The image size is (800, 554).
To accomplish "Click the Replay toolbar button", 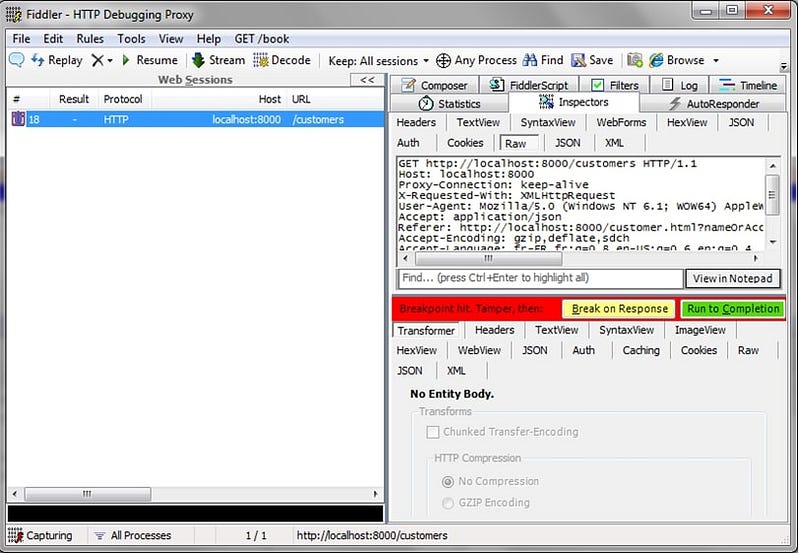I will point(57,60).
